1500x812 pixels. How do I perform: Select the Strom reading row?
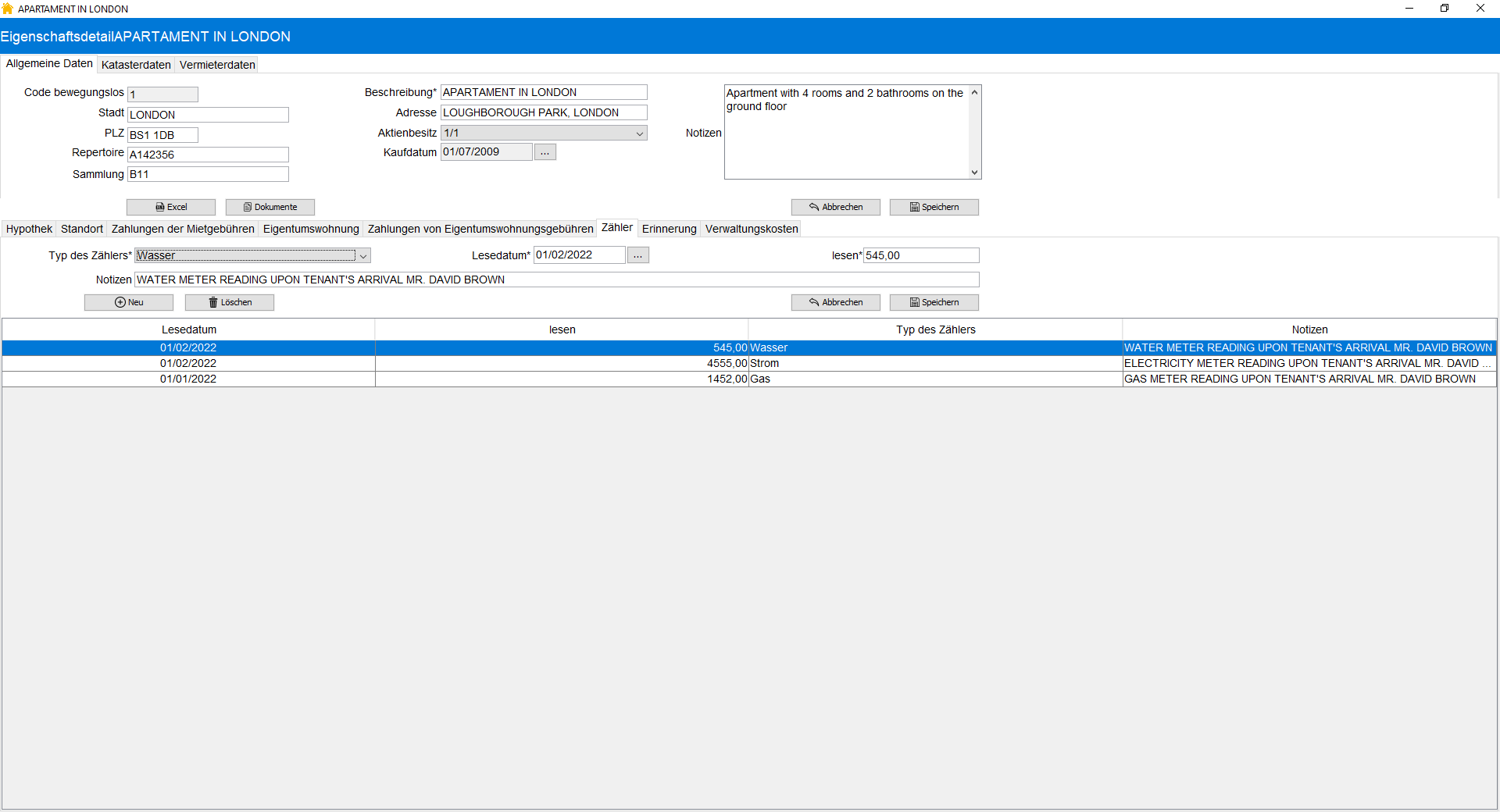[749, 363]
